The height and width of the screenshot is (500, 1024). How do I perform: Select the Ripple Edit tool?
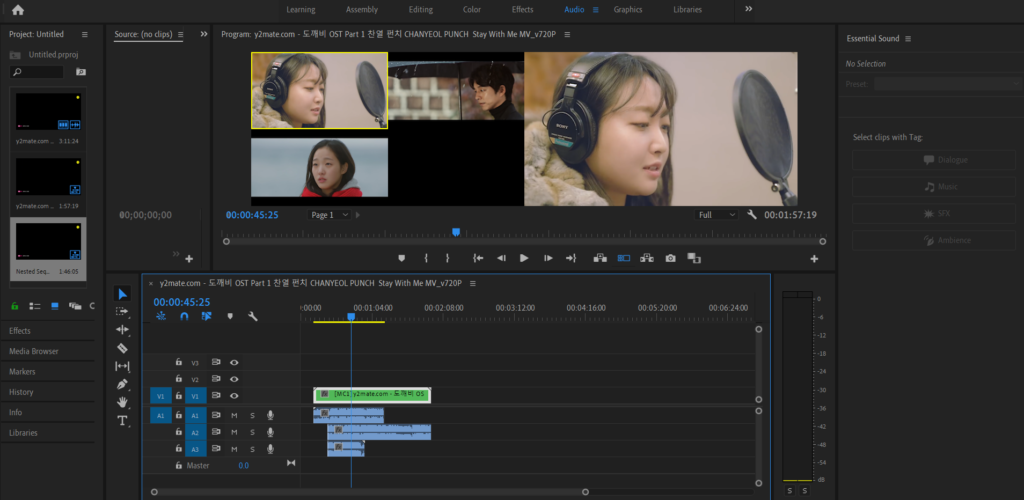pyautogui.click(x=122, y=330)
